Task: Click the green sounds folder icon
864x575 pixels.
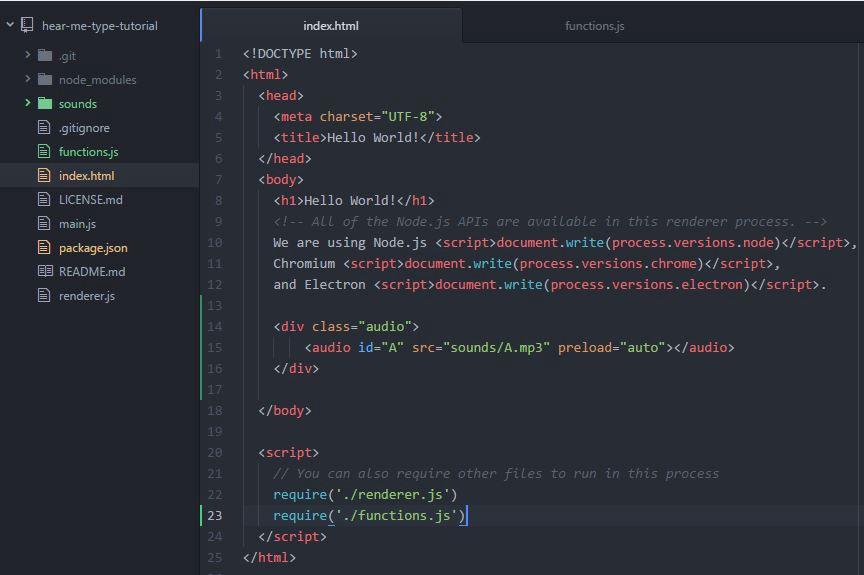Action: (44, 103)
